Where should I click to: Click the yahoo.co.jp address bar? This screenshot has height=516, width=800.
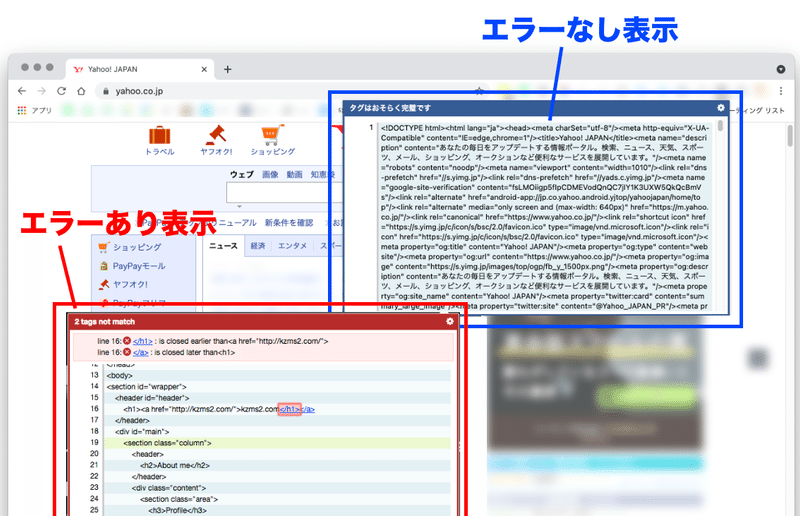tap(291, 91)
